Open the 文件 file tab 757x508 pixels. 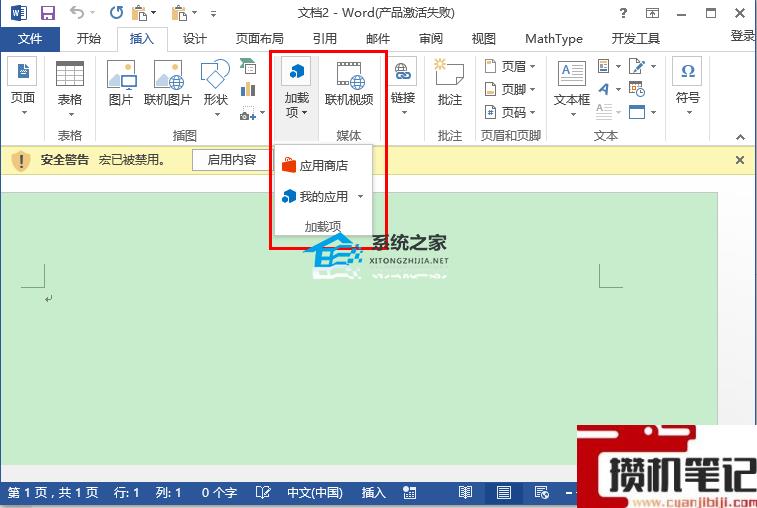pos(30,39)
